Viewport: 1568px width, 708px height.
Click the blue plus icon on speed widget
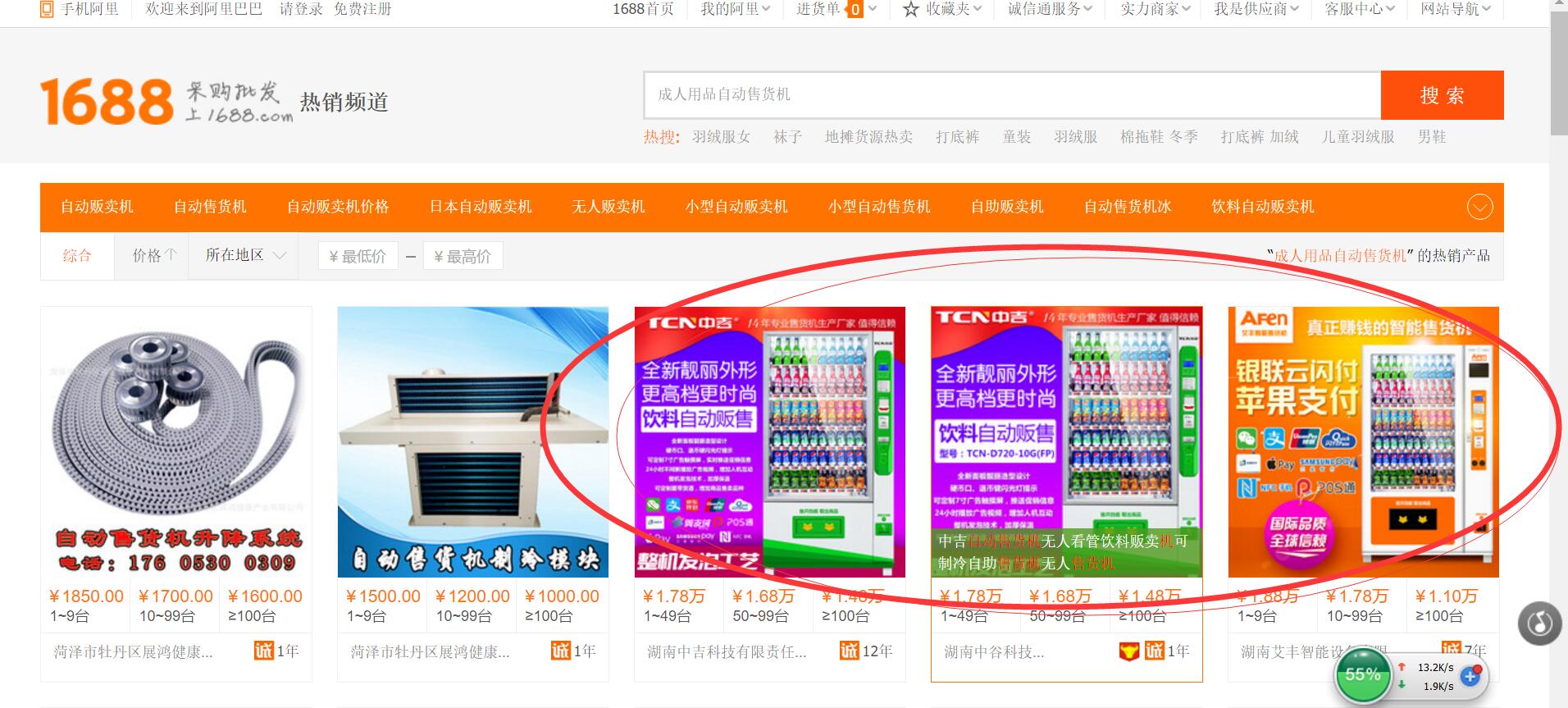1471,676
